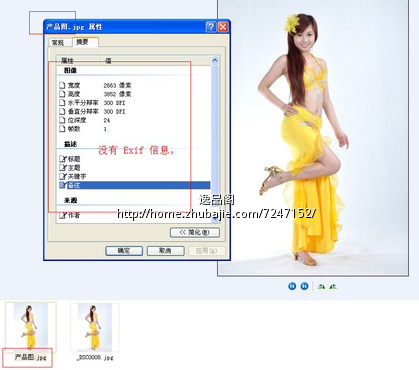Click the 3852 像素 height value
The image size is (419, 370).
(117, 94)
